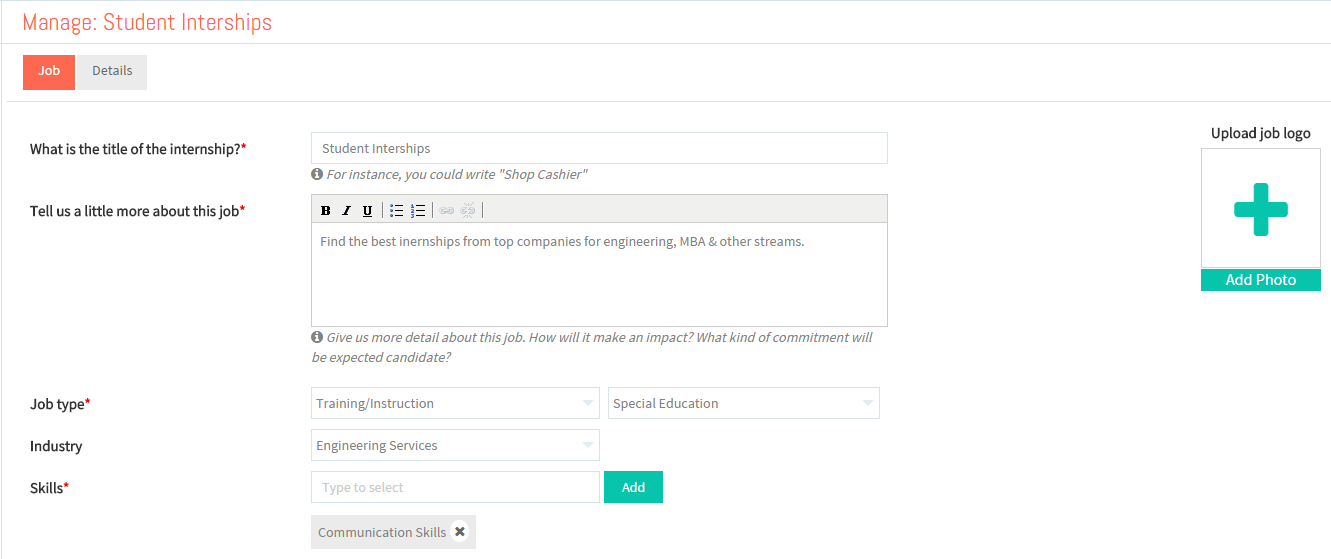Click the green plus upload logo icon

tap(1261, 210)
